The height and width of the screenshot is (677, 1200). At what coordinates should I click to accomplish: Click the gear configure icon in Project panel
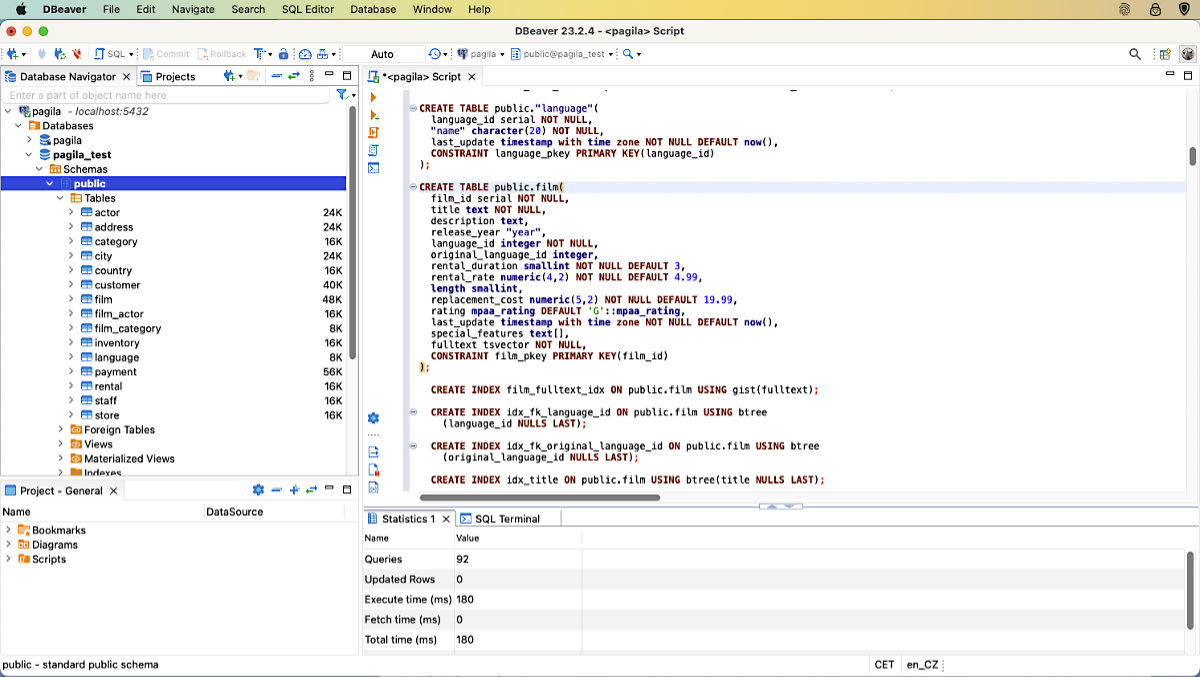pyautogui.click(x=258, y=490)
